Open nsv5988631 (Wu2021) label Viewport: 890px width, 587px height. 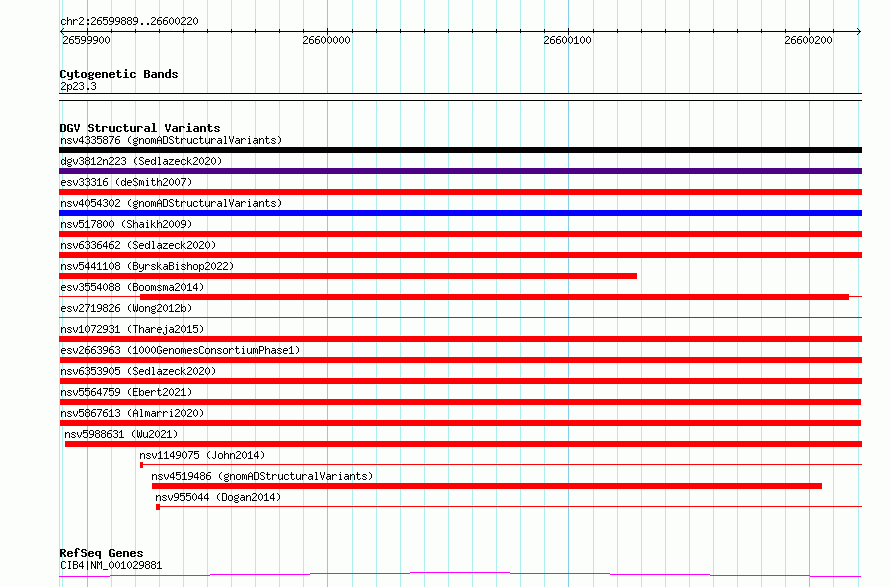point(121,434)
